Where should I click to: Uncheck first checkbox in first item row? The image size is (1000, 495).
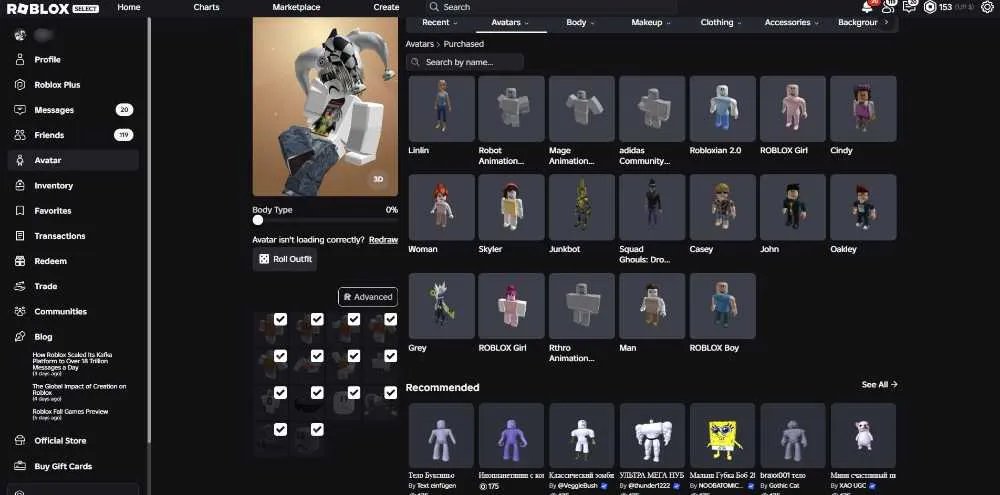[x=281, y=319]
